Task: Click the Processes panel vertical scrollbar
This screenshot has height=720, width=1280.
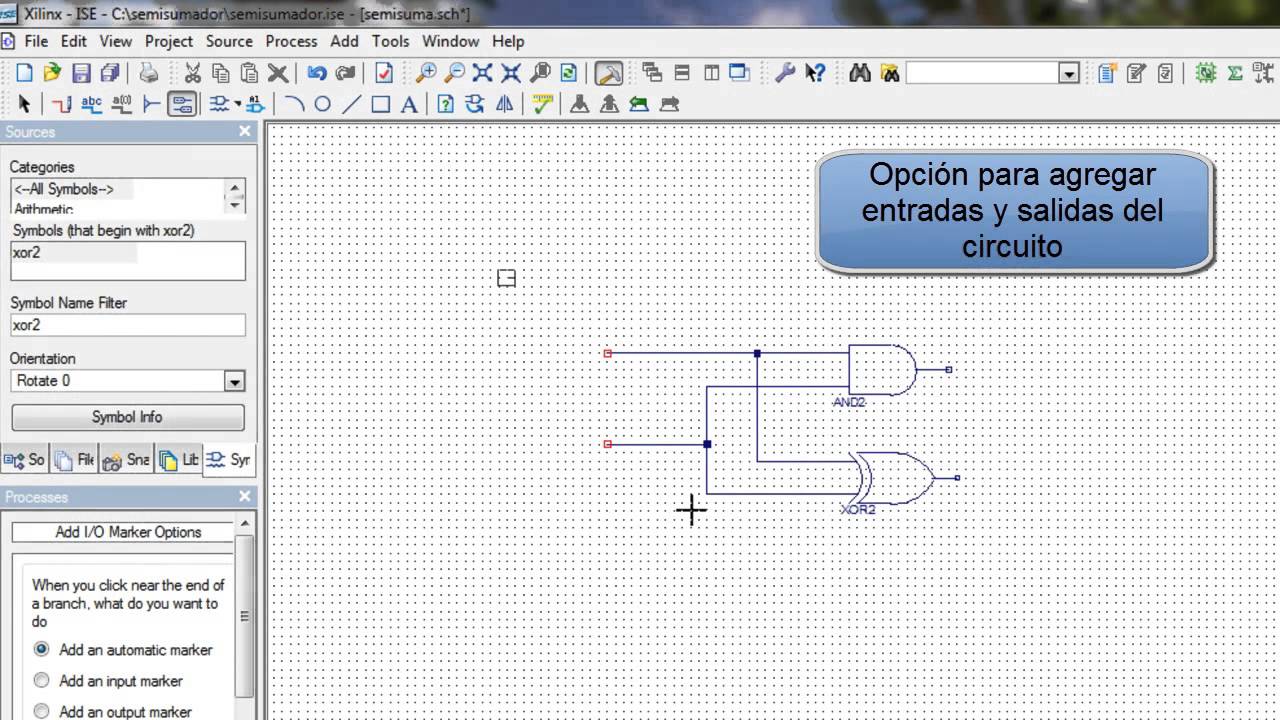Action: (244, 615)
